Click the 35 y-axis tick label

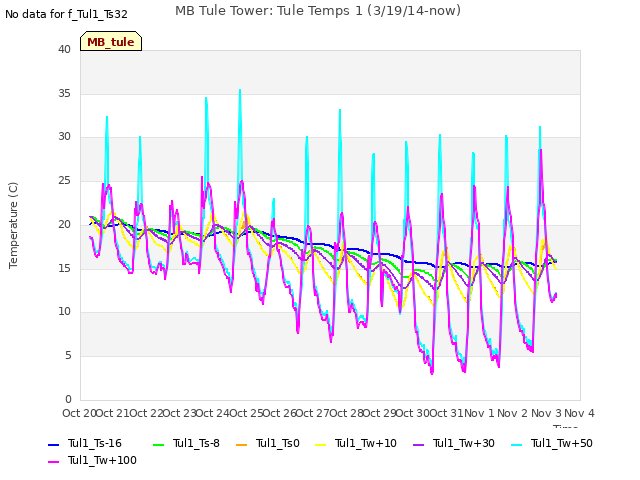pos(64,93)
